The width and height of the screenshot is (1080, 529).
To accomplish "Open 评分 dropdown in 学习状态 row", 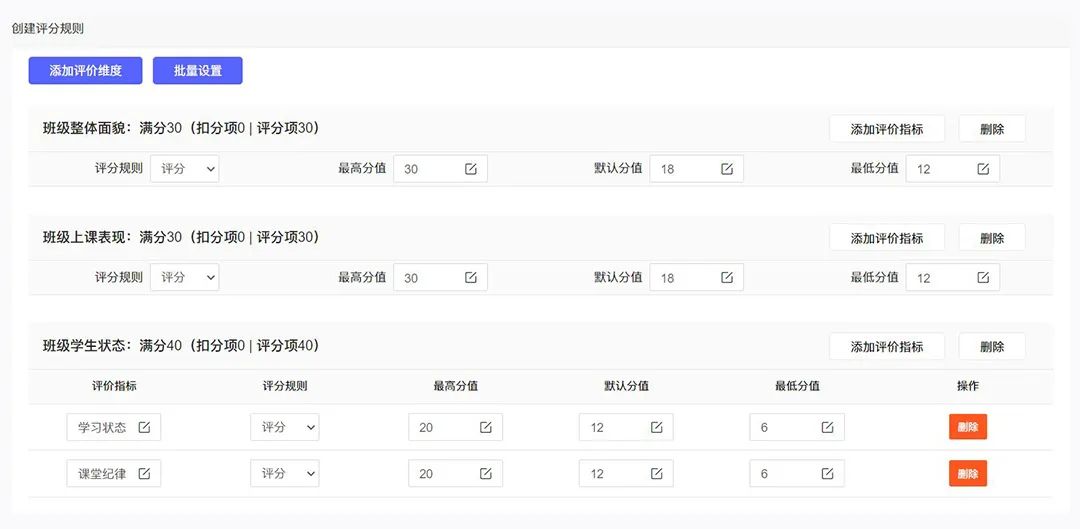I will pos(284,427).
